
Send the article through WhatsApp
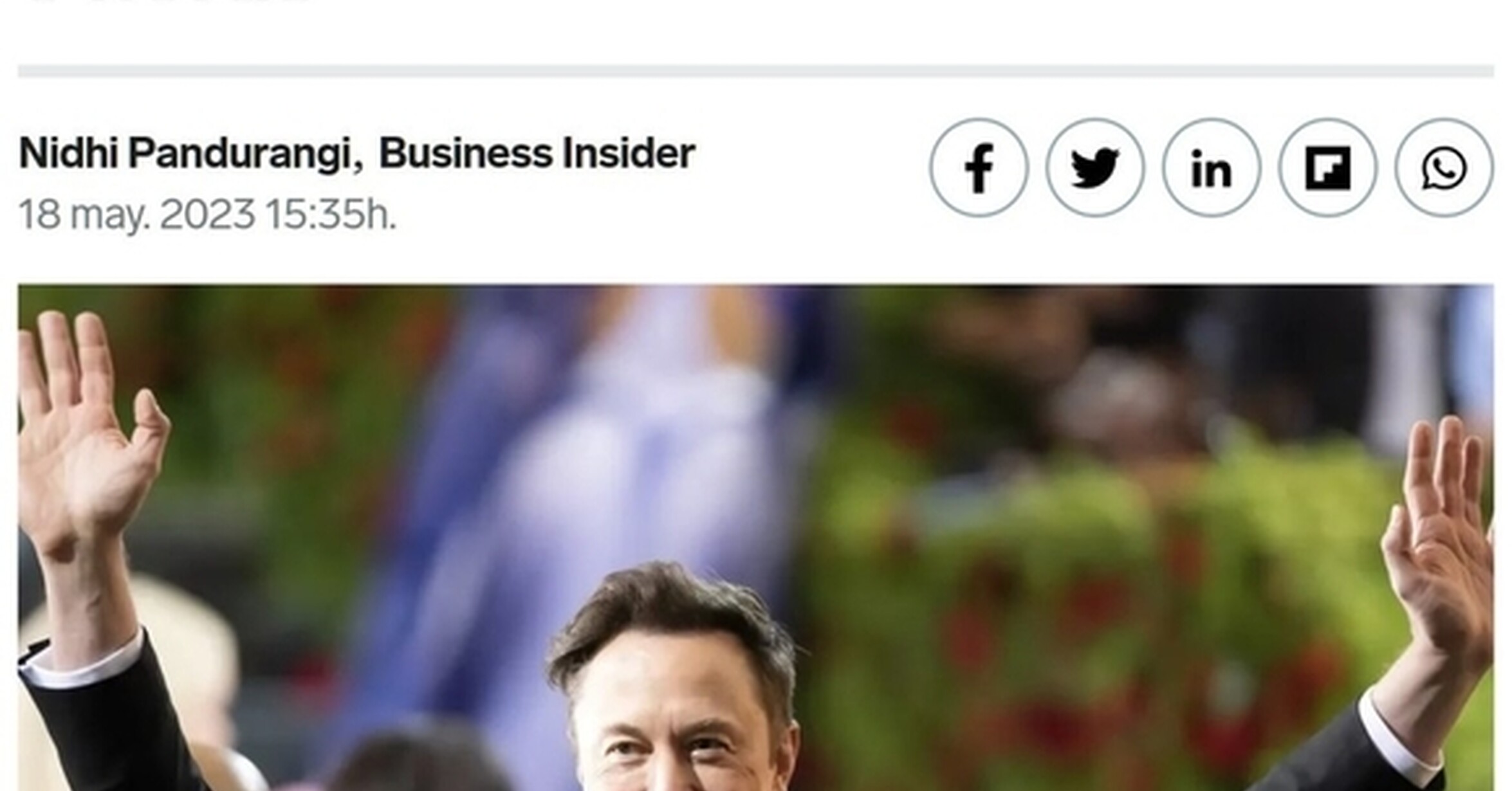click(x=1444, y=168)
